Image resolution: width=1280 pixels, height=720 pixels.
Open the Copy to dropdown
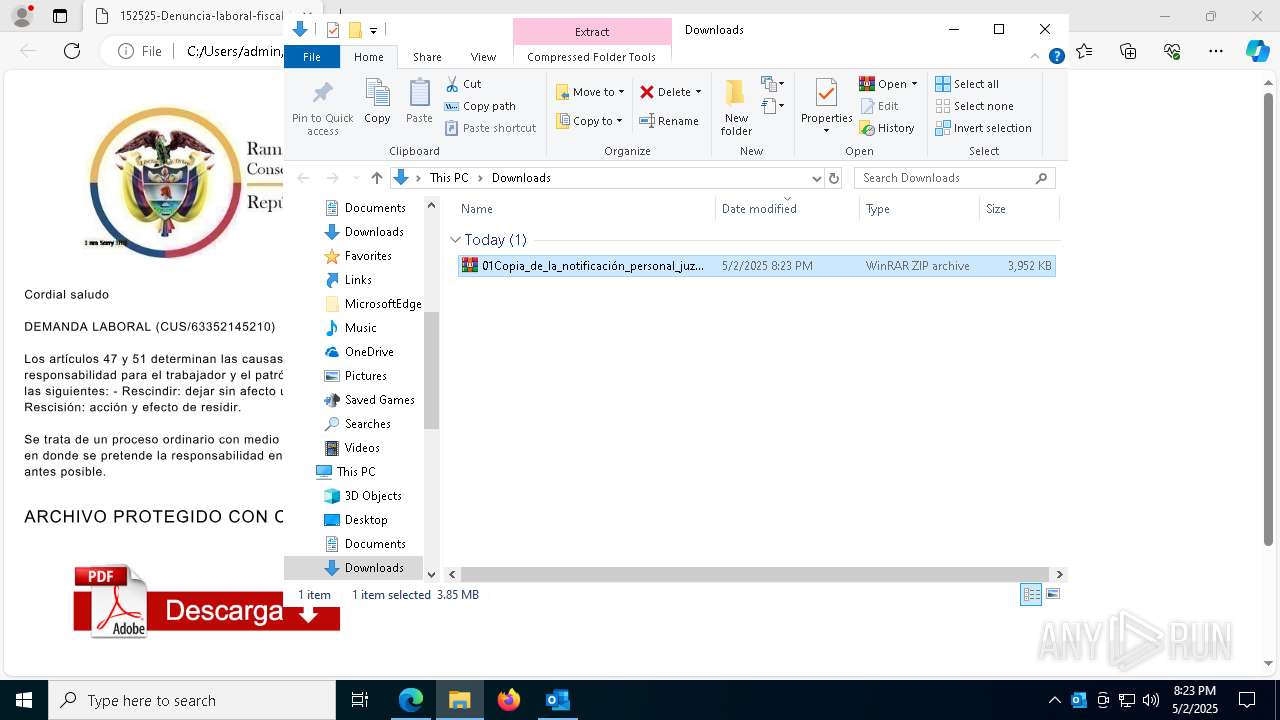pos(590,121)
